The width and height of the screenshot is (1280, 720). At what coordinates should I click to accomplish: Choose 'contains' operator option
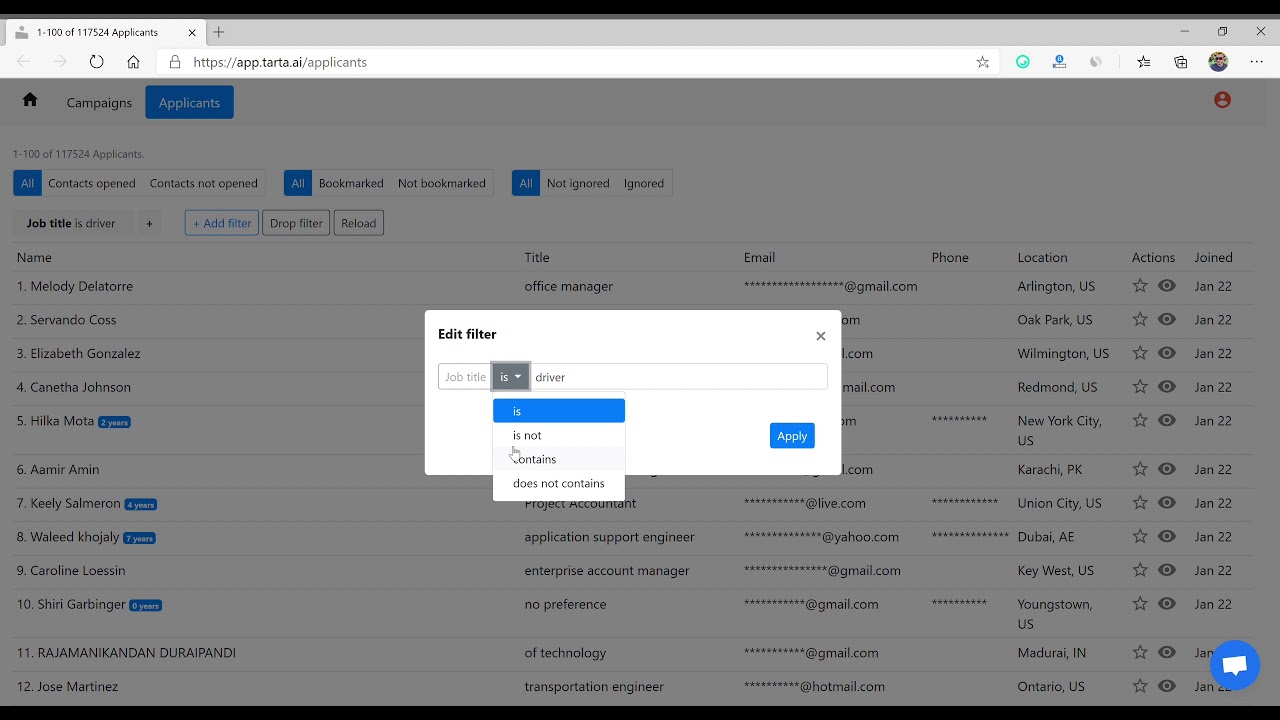tap(559, 459)
